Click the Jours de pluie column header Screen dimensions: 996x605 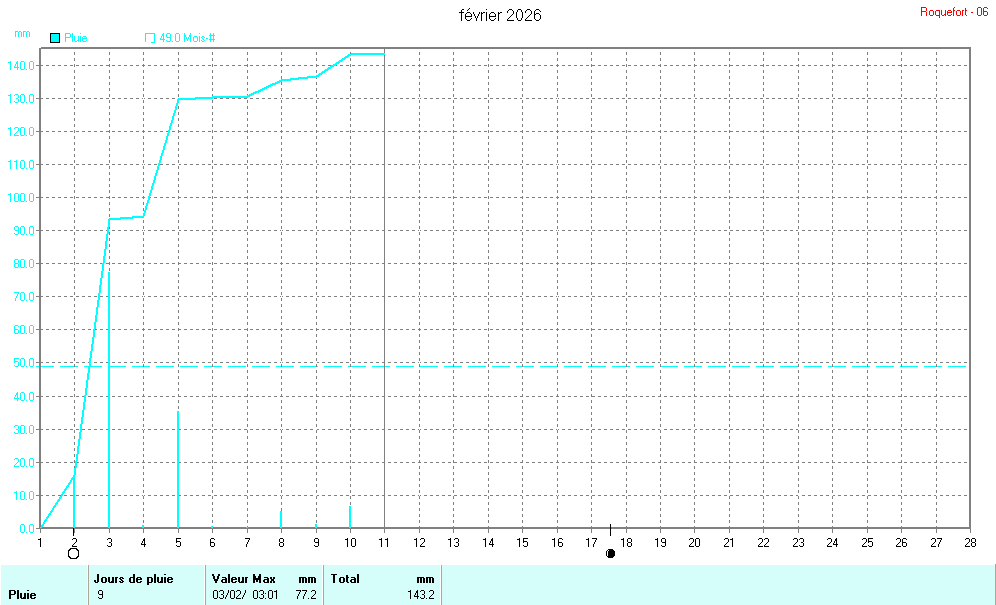(133, 578)
